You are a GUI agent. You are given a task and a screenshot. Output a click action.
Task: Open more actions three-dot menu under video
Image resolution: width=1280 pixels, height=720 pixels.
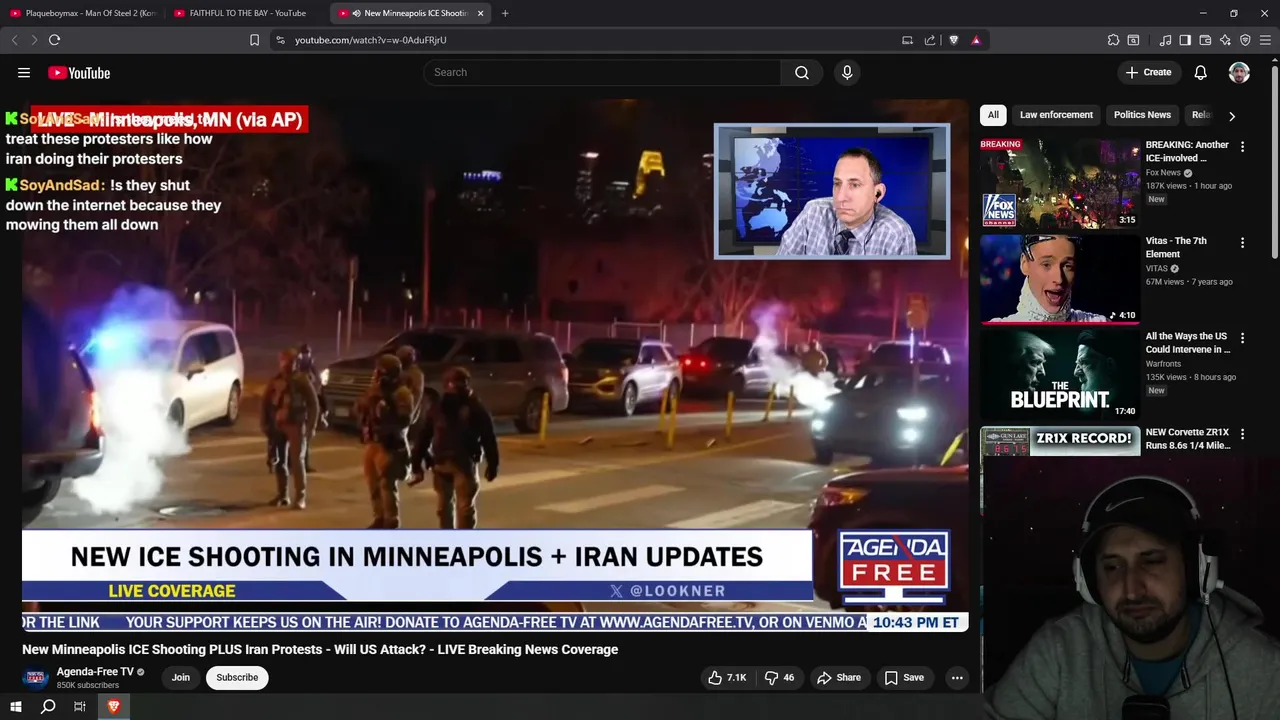(x=957, y=678)
